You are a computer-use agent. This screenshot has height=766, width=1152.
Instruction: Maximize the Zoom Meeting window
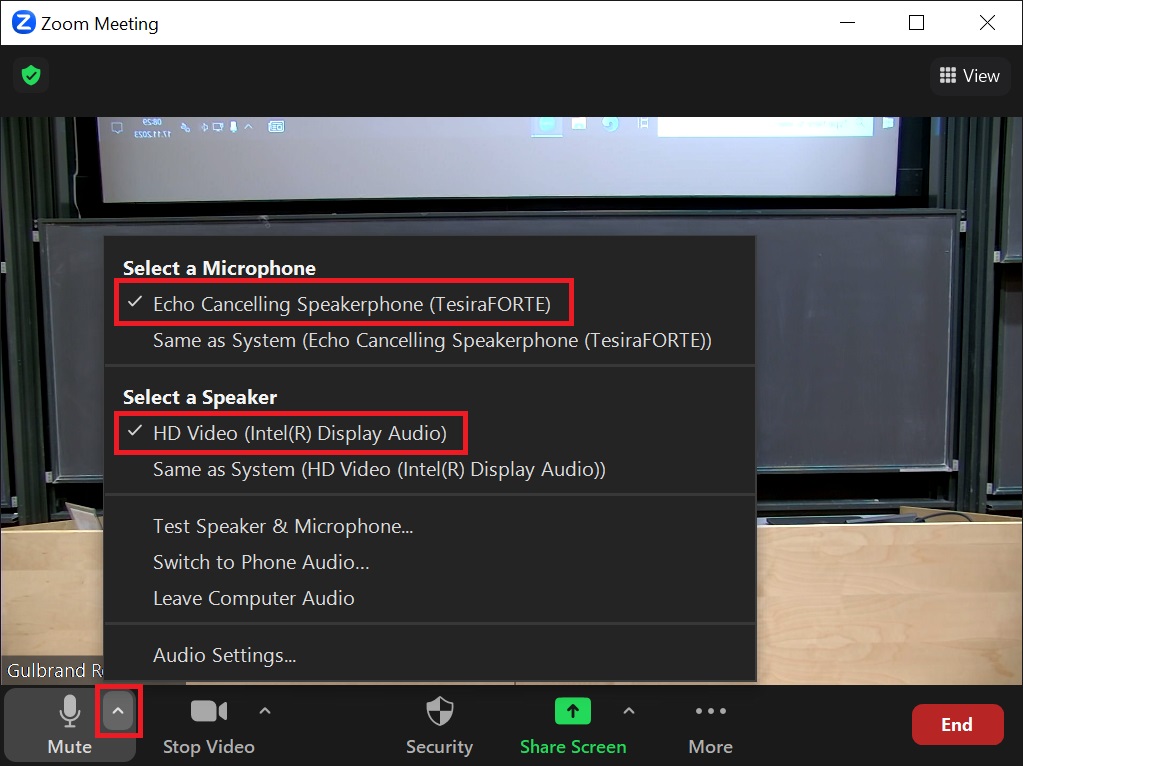(916, 23)
